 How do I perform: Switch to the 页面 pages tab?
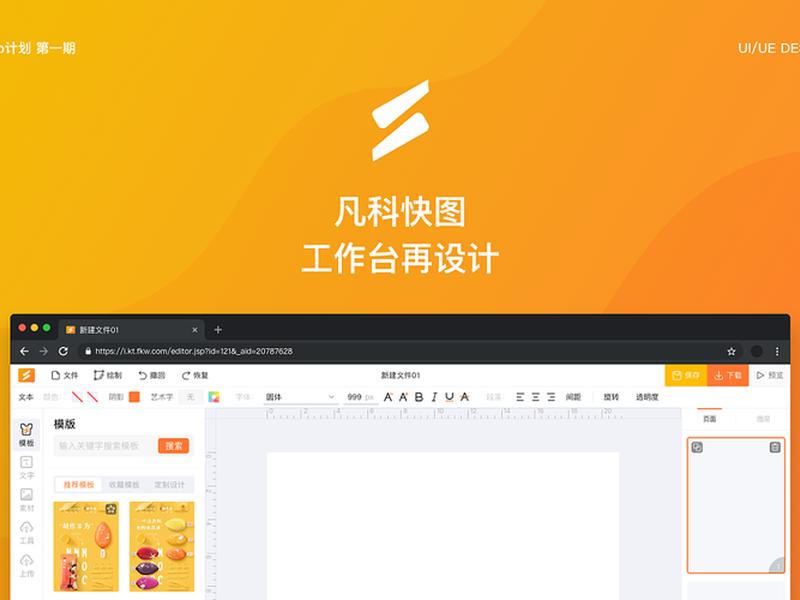(709, 419)
